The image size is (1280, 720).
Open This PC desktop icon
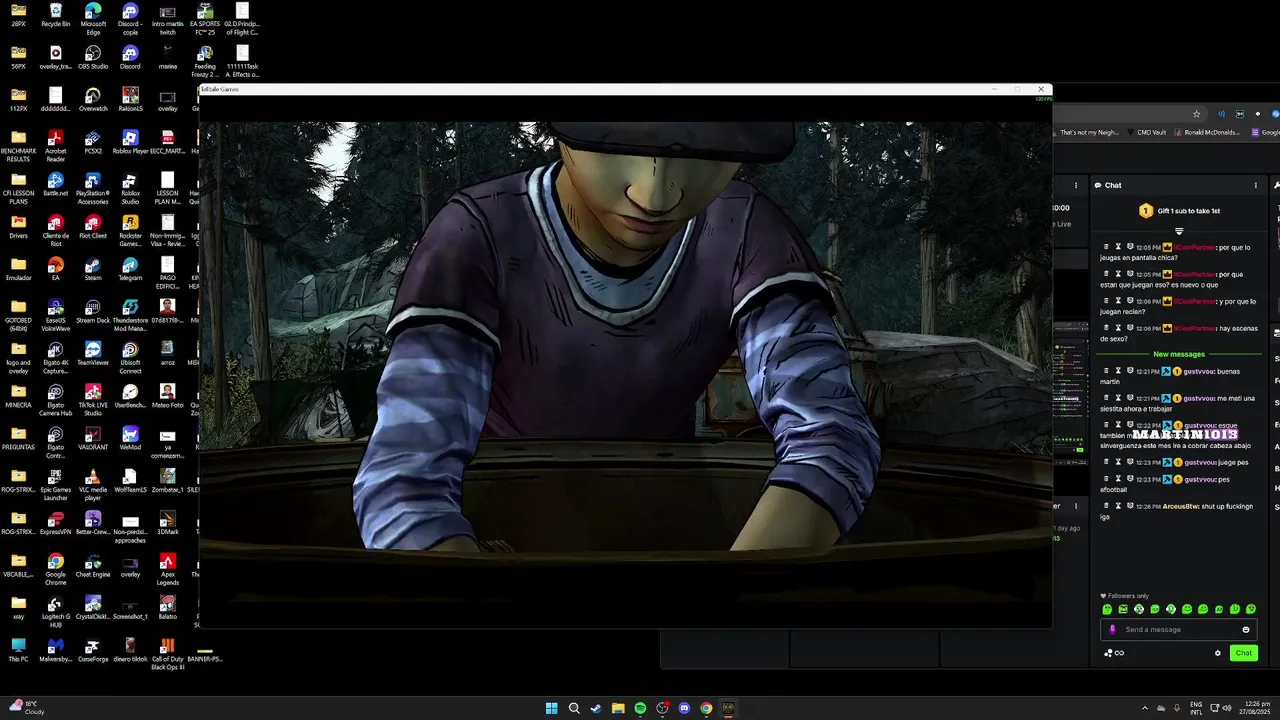pyautogui.click(x=18, y=650)
